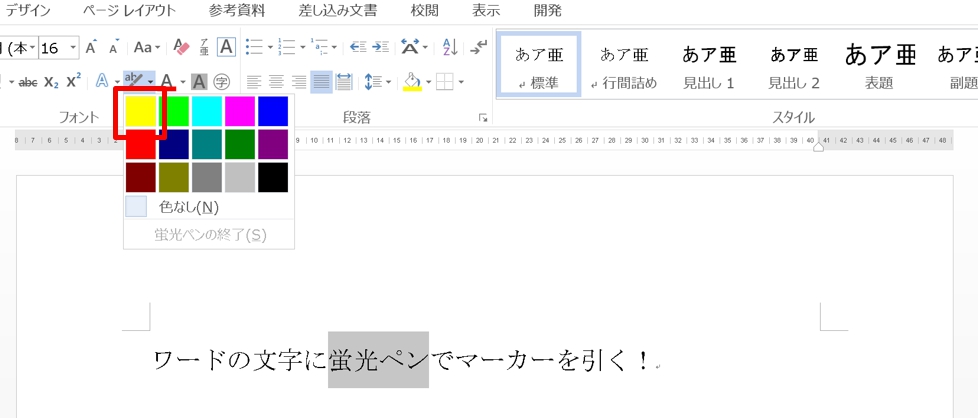978x418 pixels.
Task: Expand the shading color dropdown arrow
Action: 428,82
